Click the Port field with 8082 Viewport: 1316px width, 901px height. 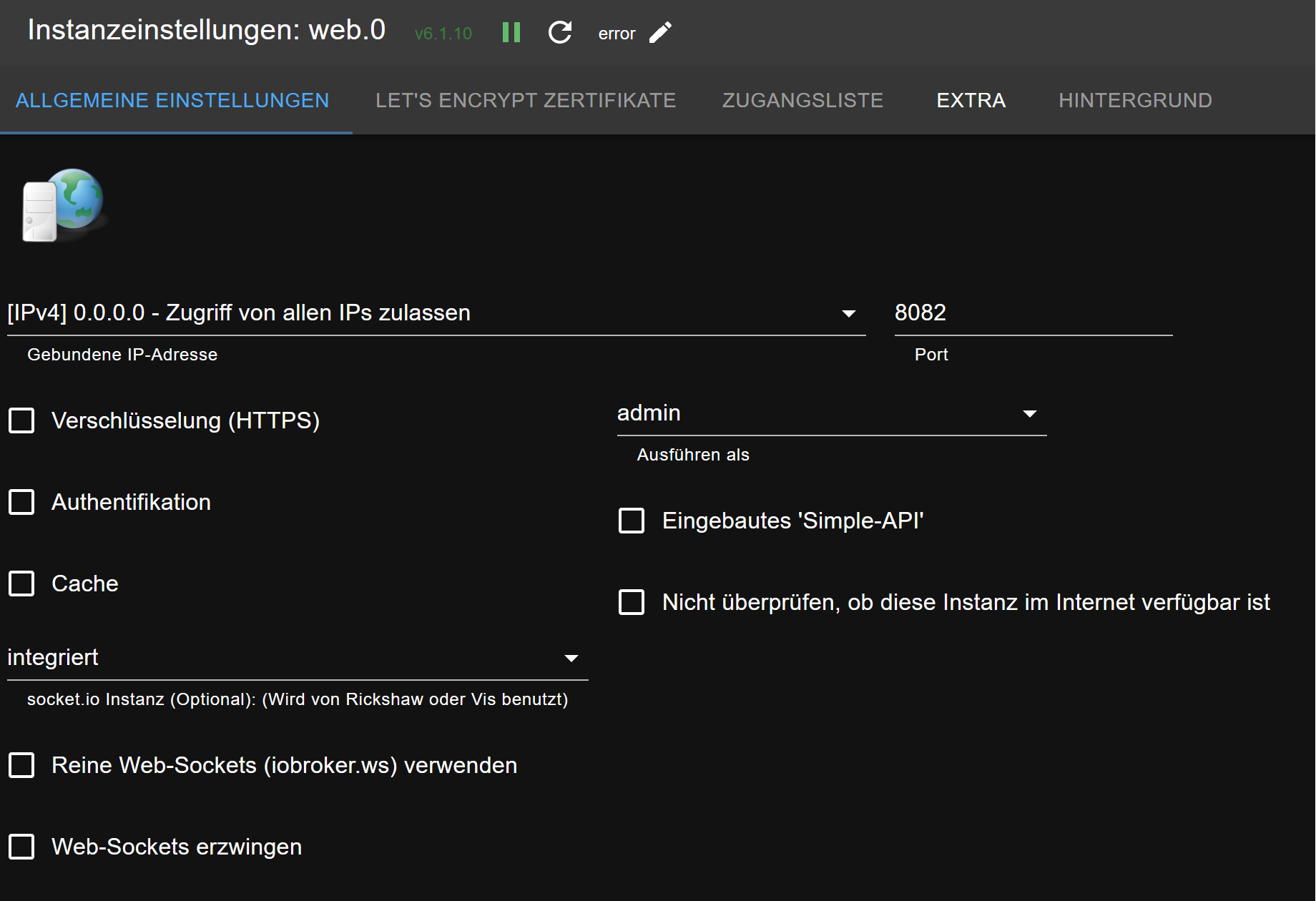click(1033, 313)
